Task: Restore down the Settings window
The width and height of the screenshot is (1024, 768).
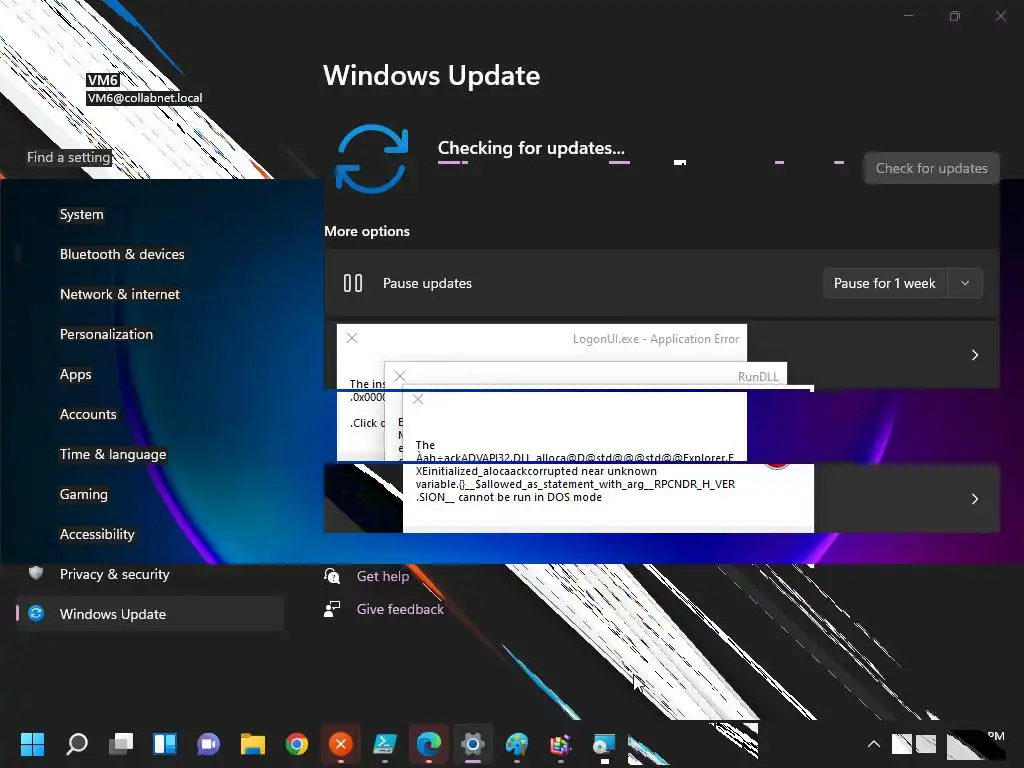Action: coord(955,16)
